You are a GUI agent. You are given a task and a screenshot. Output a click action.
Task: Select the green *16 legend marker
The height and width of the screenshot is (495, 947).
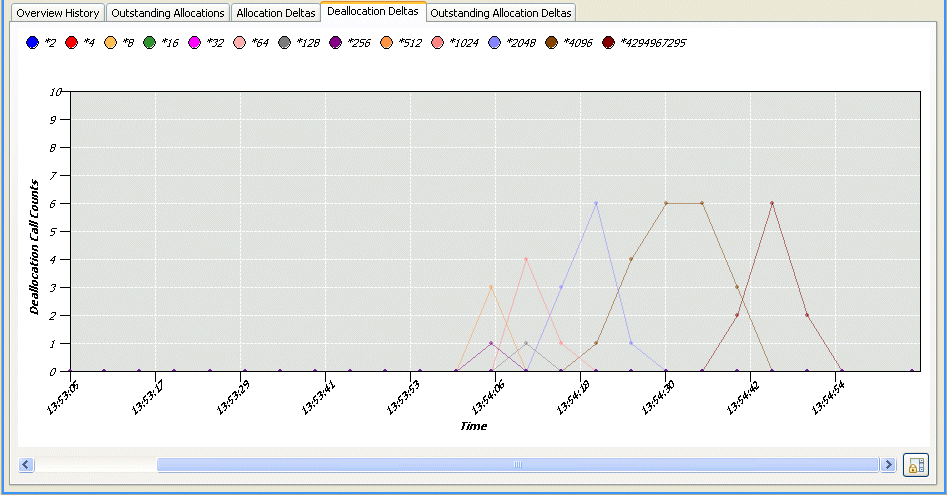(x=150, y=43)
